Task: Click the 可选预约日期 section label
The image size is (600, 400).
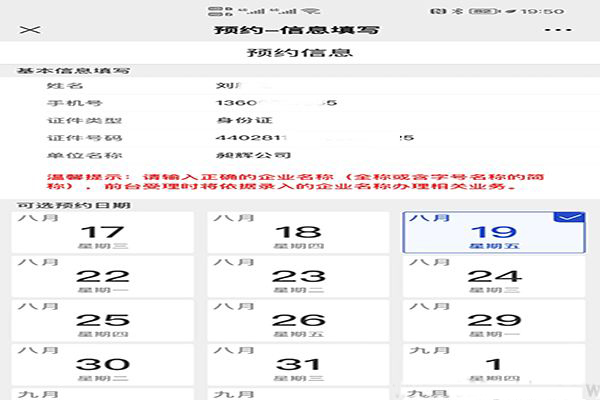Action: [x=74, y=206]
